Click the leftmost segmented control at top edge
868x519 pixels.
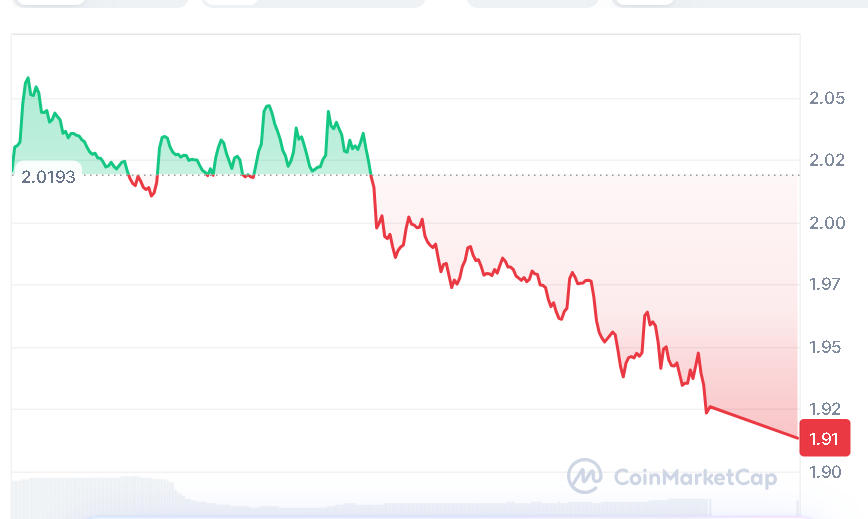click(95, 3)
